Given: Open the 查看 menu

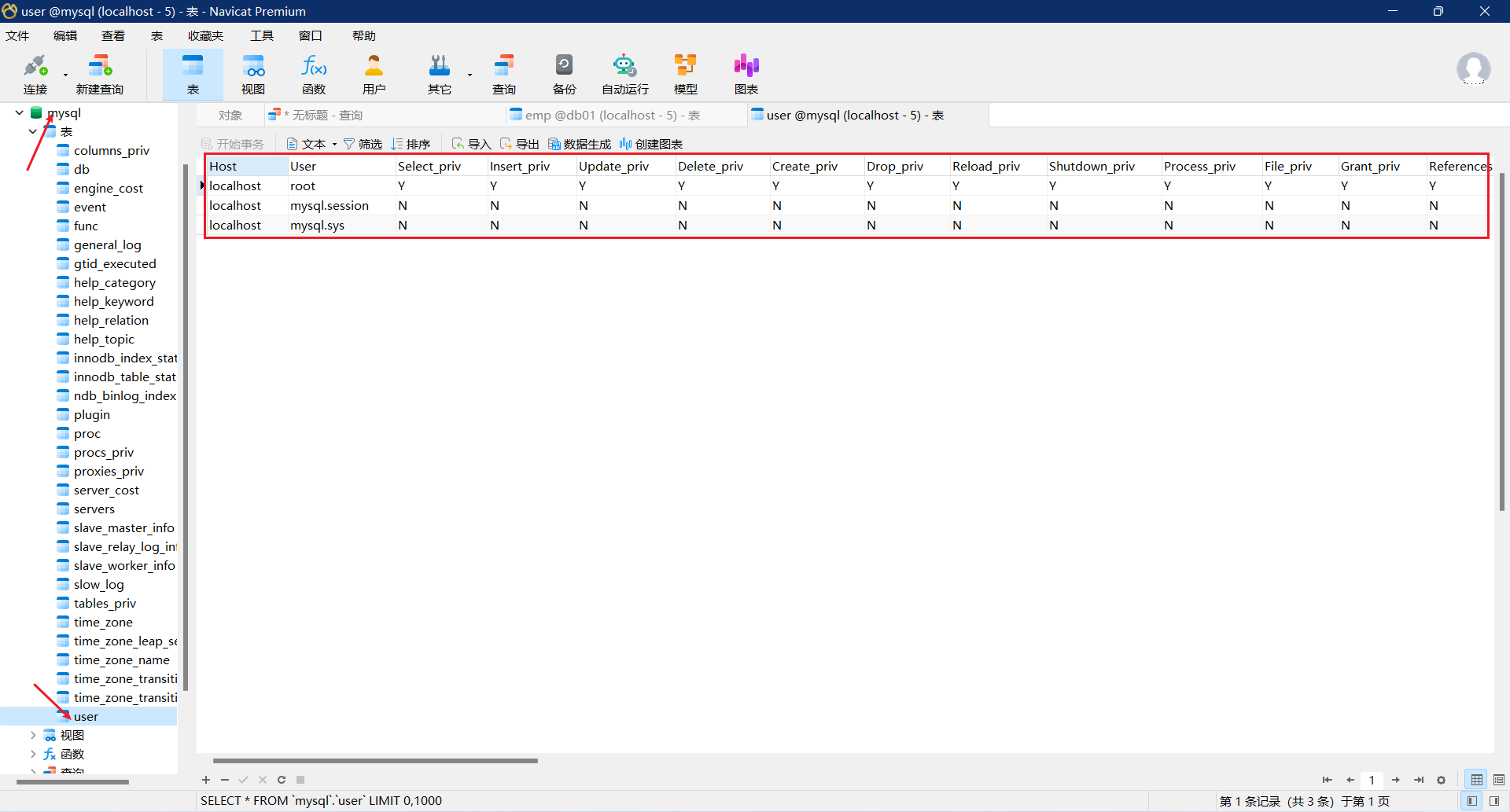Looking at the screenshot, I should click(113, 36).
